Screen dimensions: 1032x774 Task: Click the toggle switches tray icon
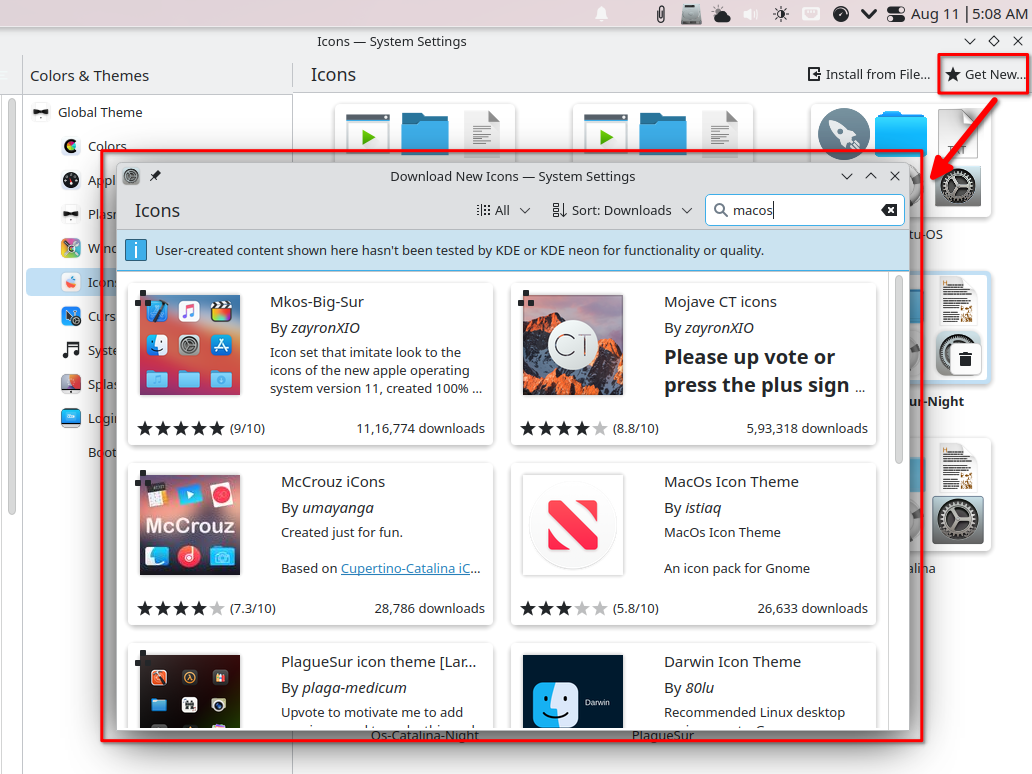pos(896,14)
